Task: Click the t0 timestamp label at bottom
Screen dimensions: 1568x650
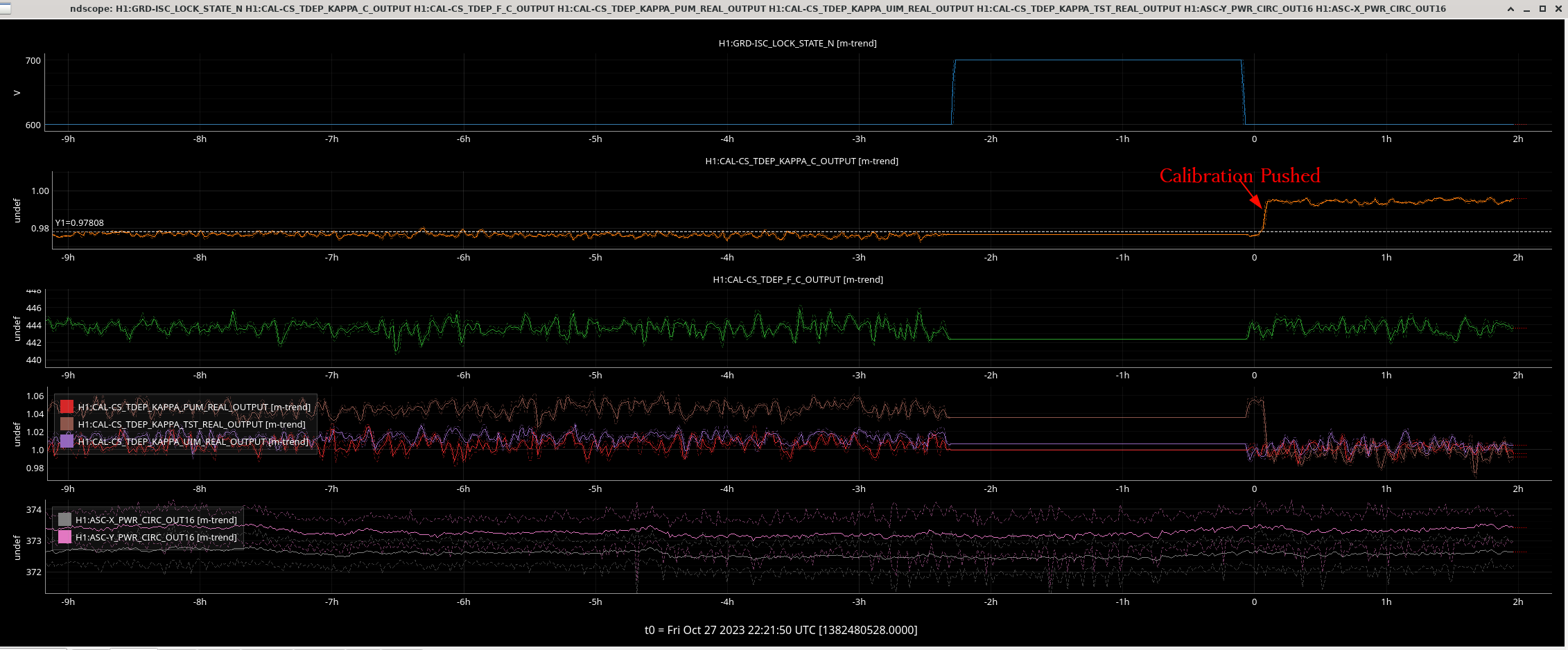Action: (781, 630)
